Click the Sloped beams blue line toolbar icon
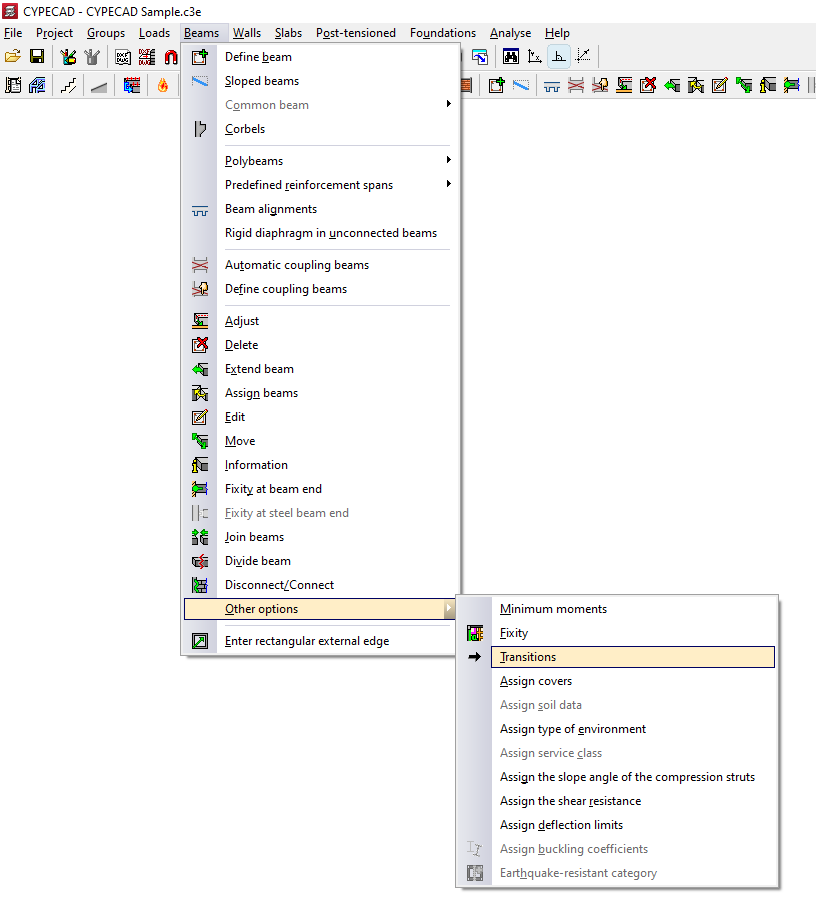This screenshot has height=914, width=816. pyautogui.click(x=521, y=86)
